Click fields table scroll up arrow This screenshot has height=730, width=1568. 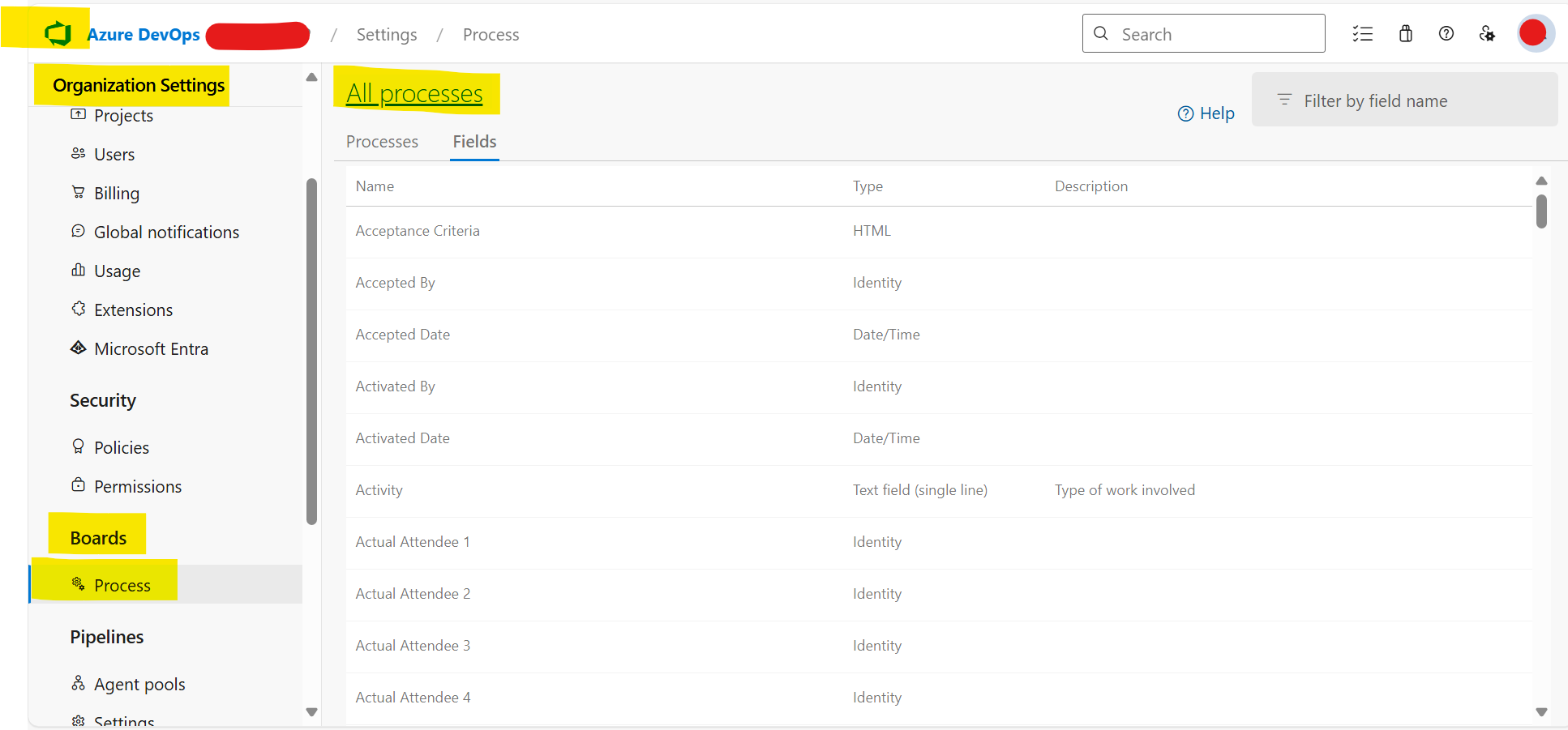[x=1541, y=181]
